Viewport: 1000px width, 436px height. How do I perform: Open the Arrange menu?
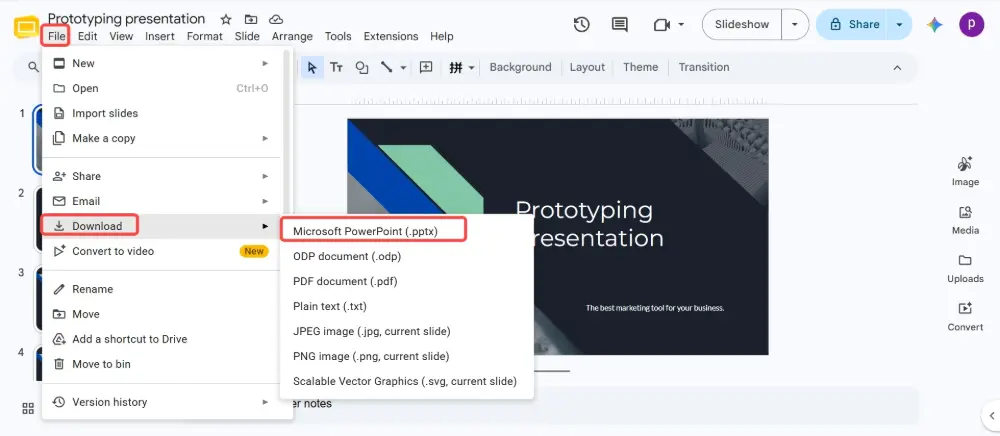point(292,36)
